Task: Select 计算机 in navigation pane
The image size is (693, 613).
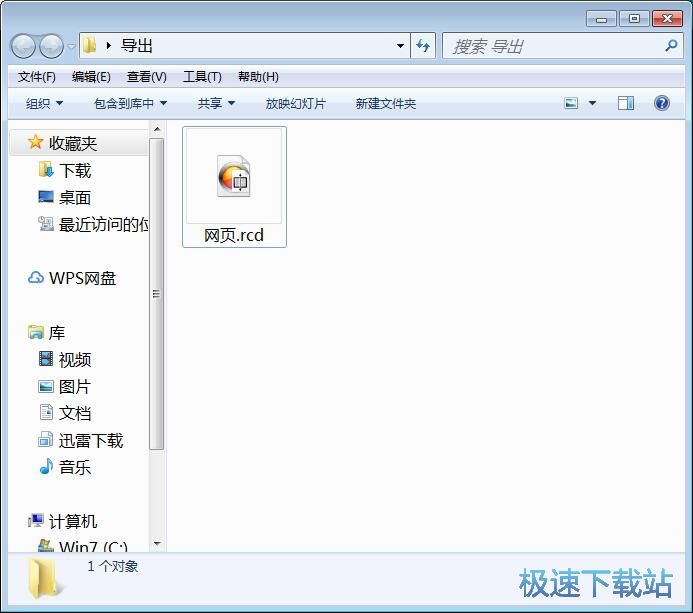Action: [x=72, y=522]
